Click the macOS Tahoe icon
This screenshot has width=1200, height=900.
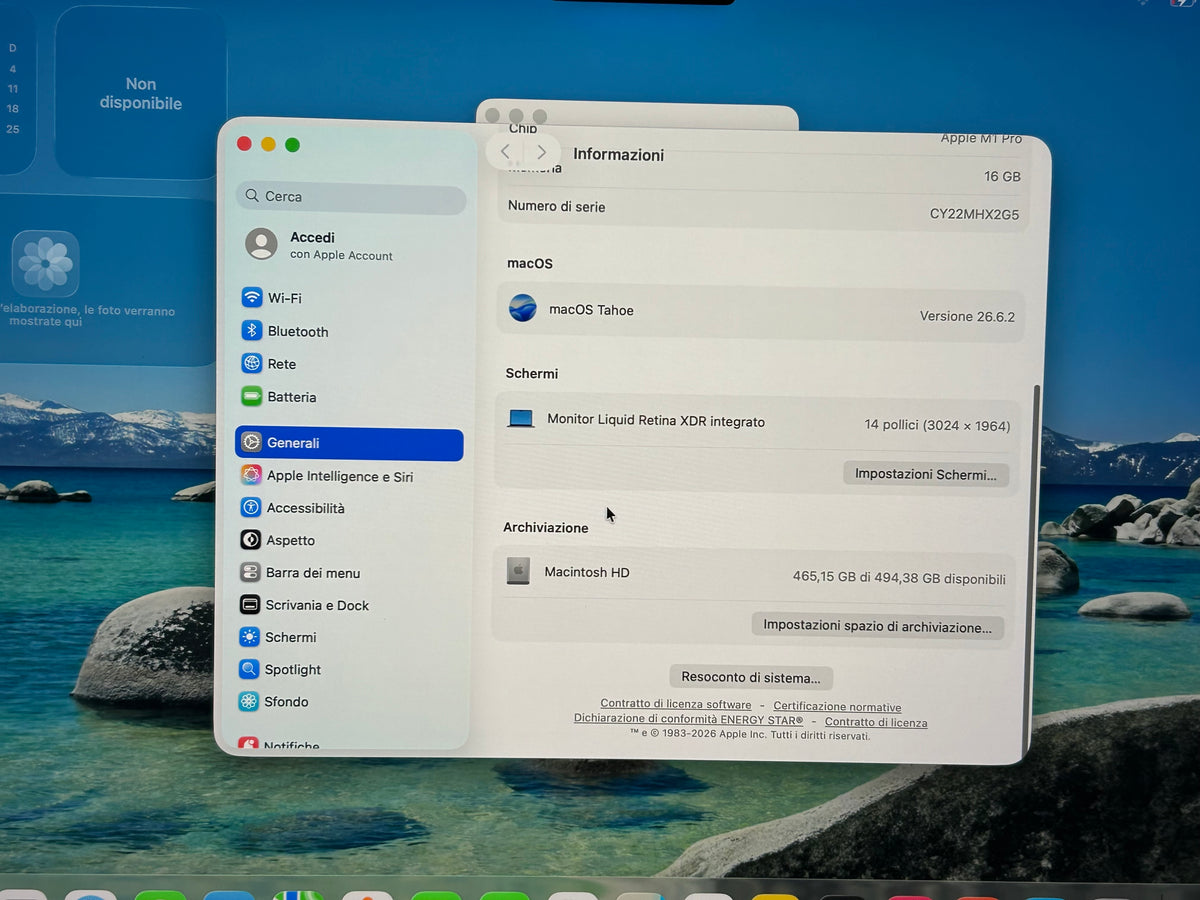(x=523, y=308)
